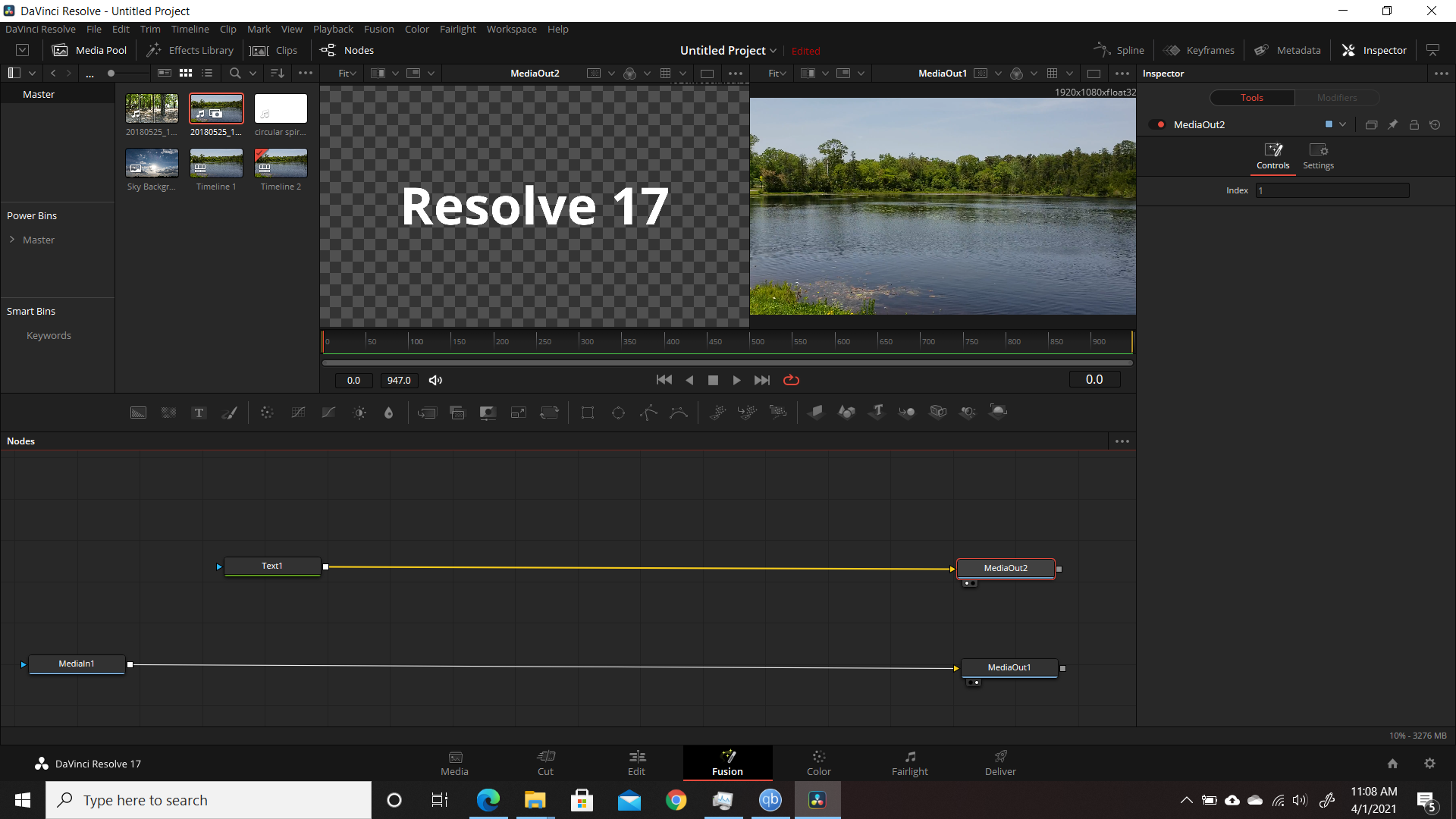
Task: Switch to the Settings tab in Inspector
Action: coord(1318,157)
